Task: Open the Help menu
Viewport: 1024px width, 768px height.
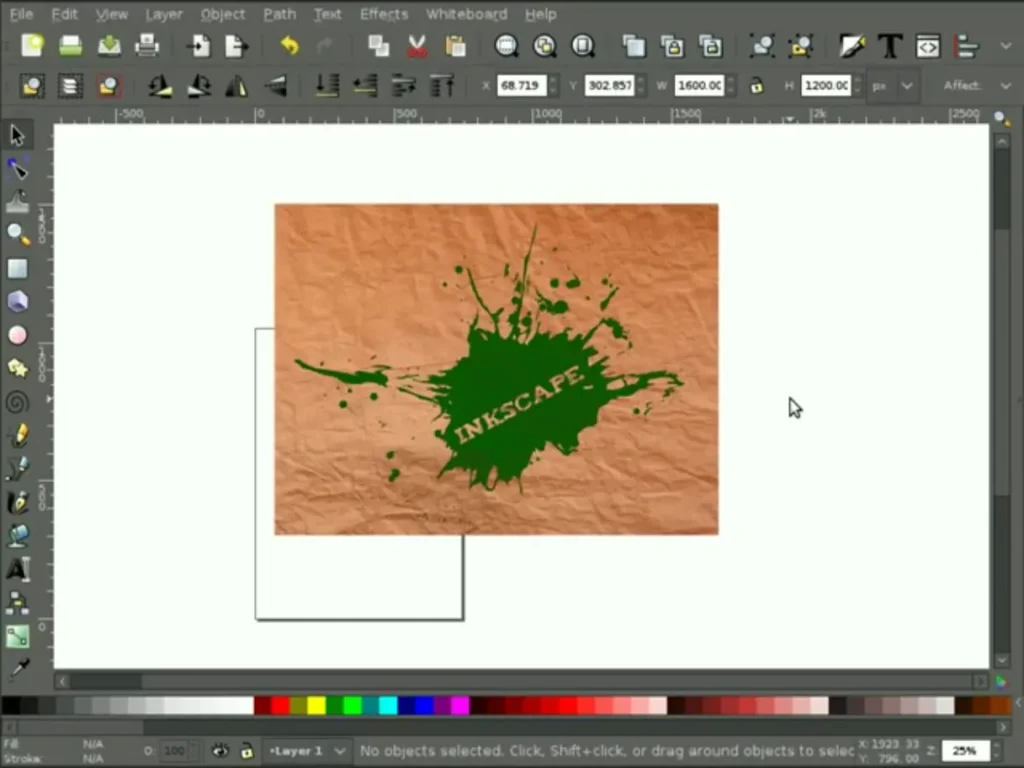Action: click(541, 14)
